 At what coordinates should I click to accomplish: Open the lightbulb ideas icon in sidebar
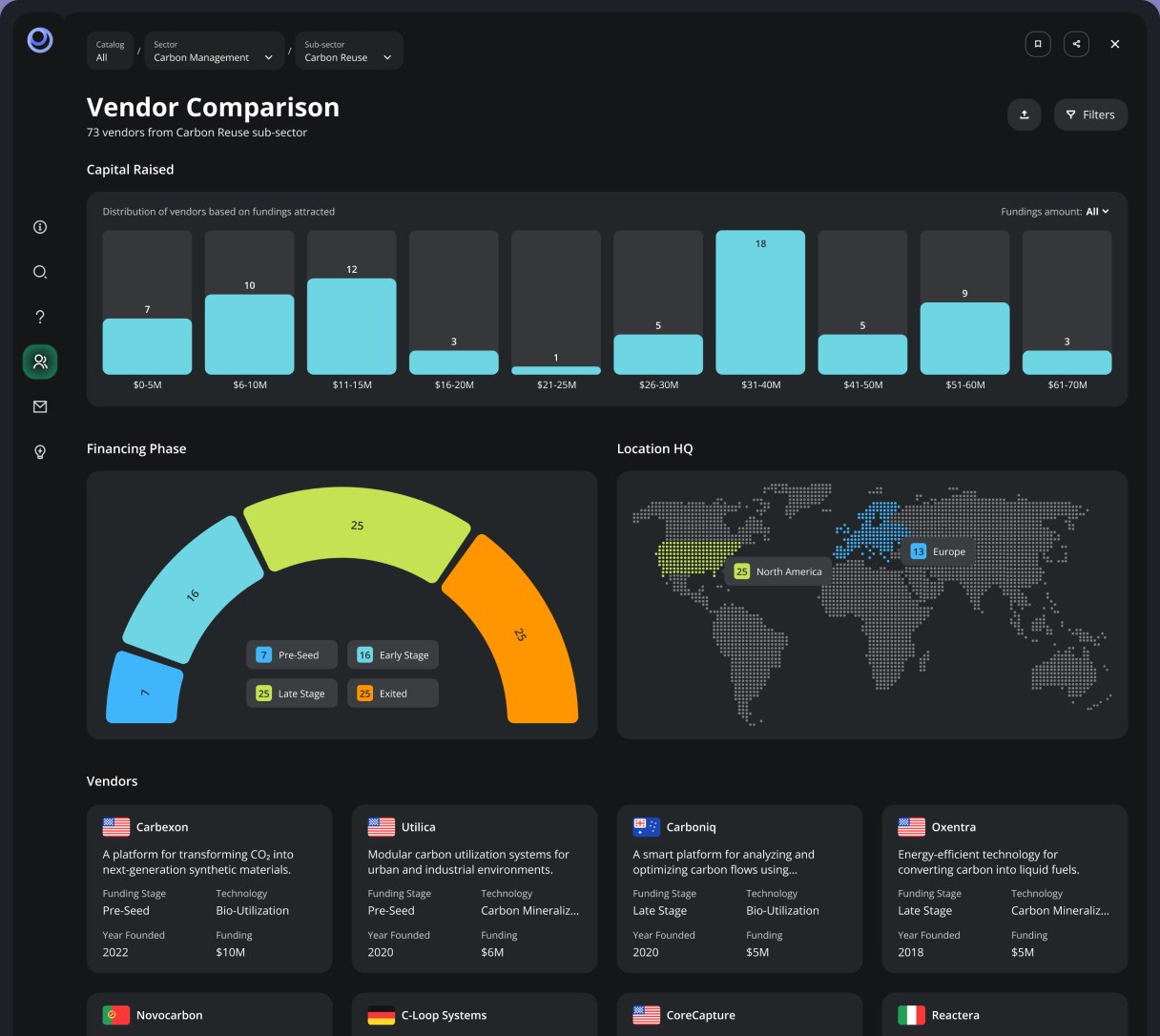tap(40, 452)
